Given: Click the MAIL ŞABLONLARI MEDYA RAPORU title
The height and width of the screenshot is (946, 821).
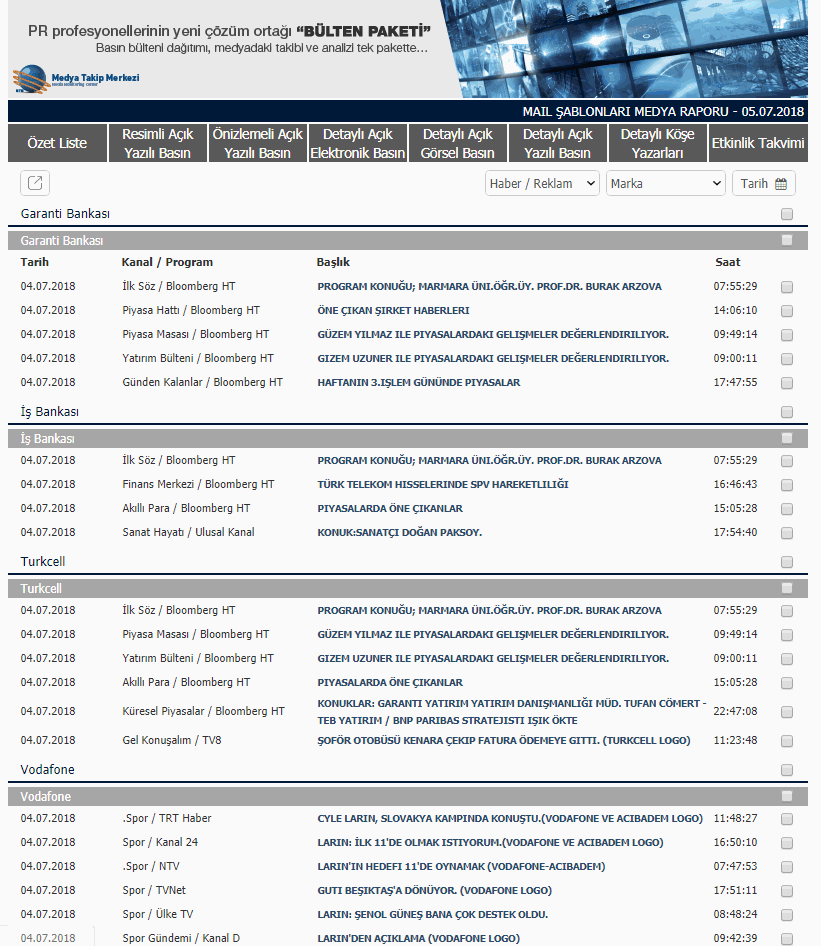Looking at the screenshot, I should (663, 112).
